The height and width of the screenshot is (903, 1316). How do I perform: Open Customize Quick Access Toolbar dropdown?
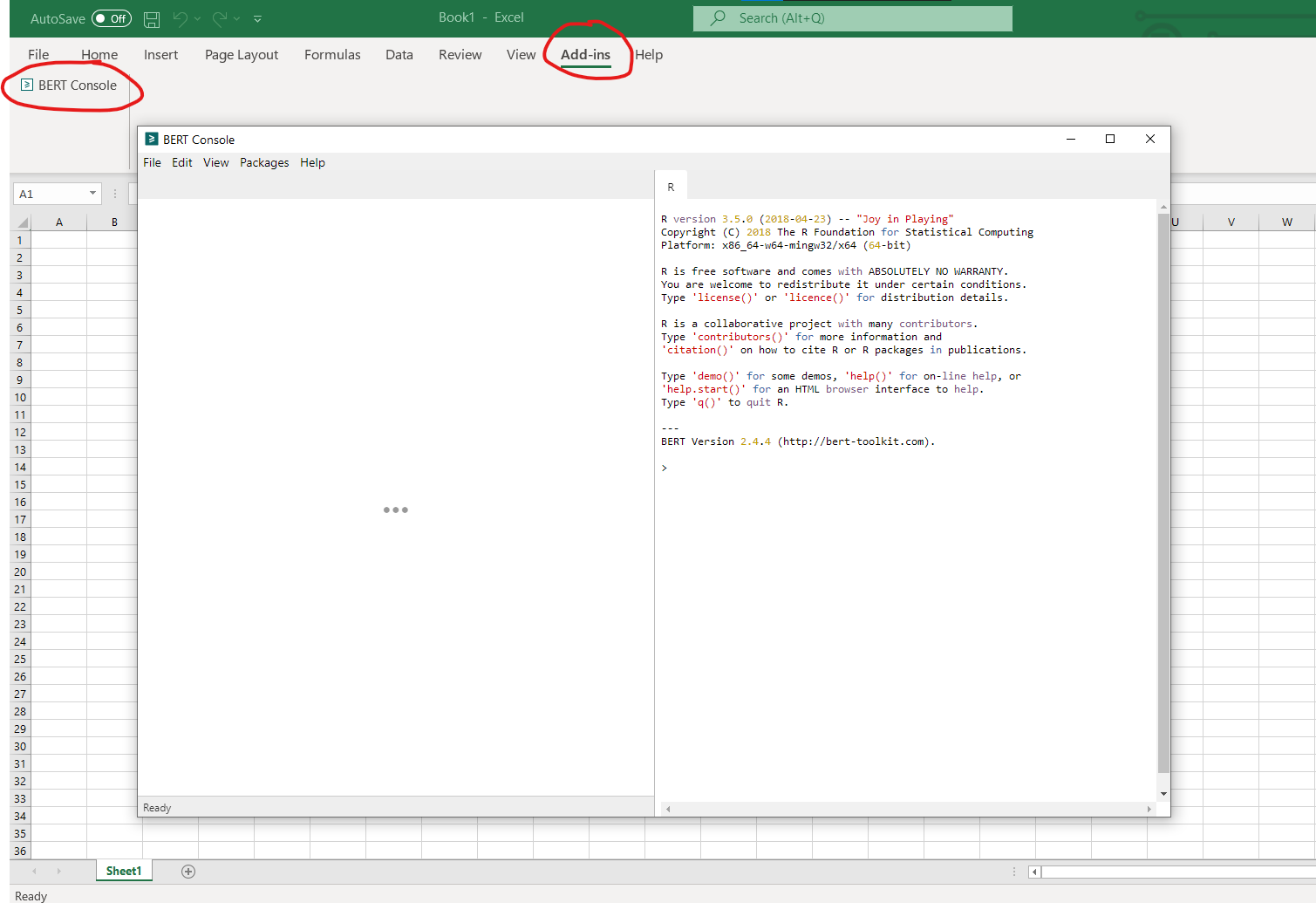tap(257, 18)
